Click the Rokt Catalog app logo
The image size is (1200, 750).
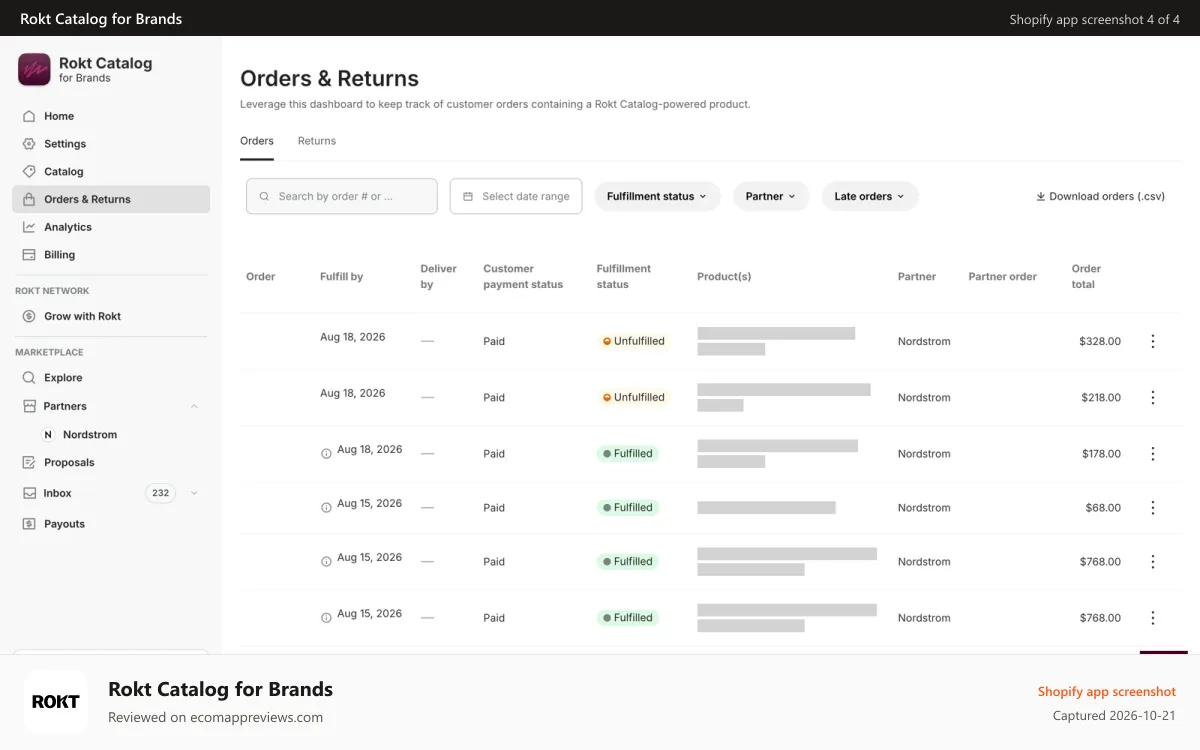[x=34, y=69]
